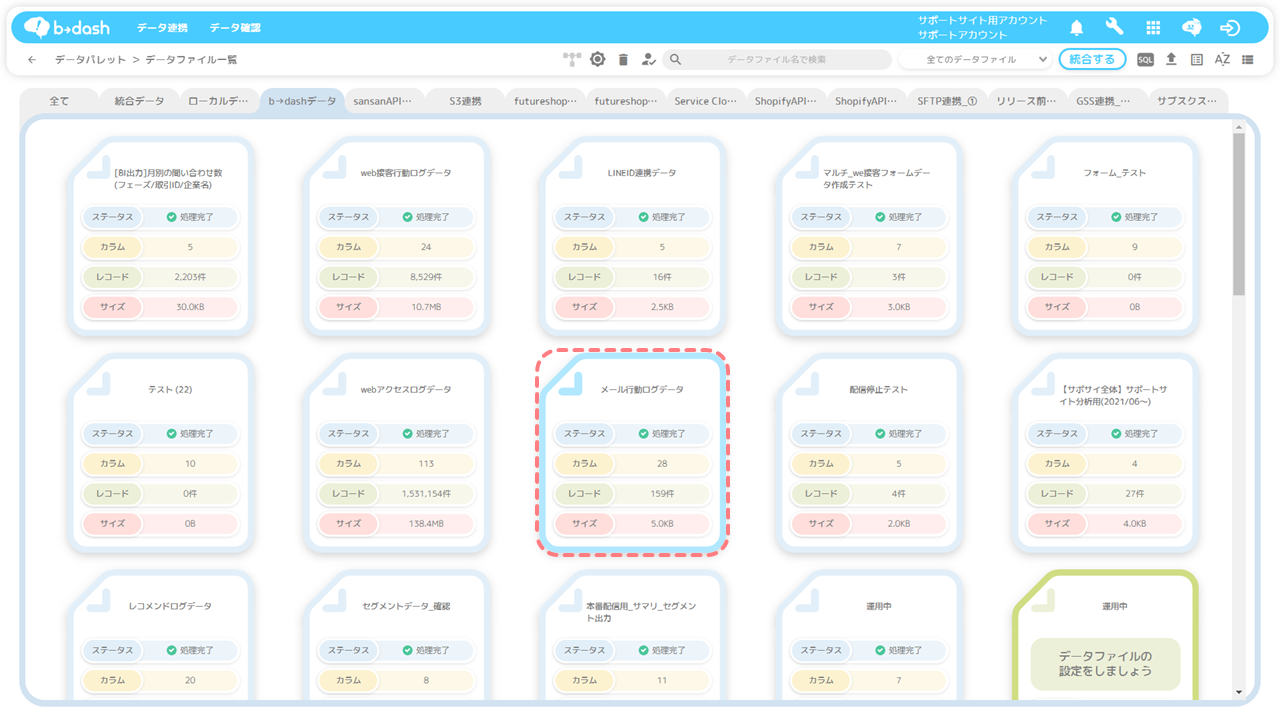Open the SQL icon
Viewport: 1280px width, 720px height.
[x=1145, y=60]
